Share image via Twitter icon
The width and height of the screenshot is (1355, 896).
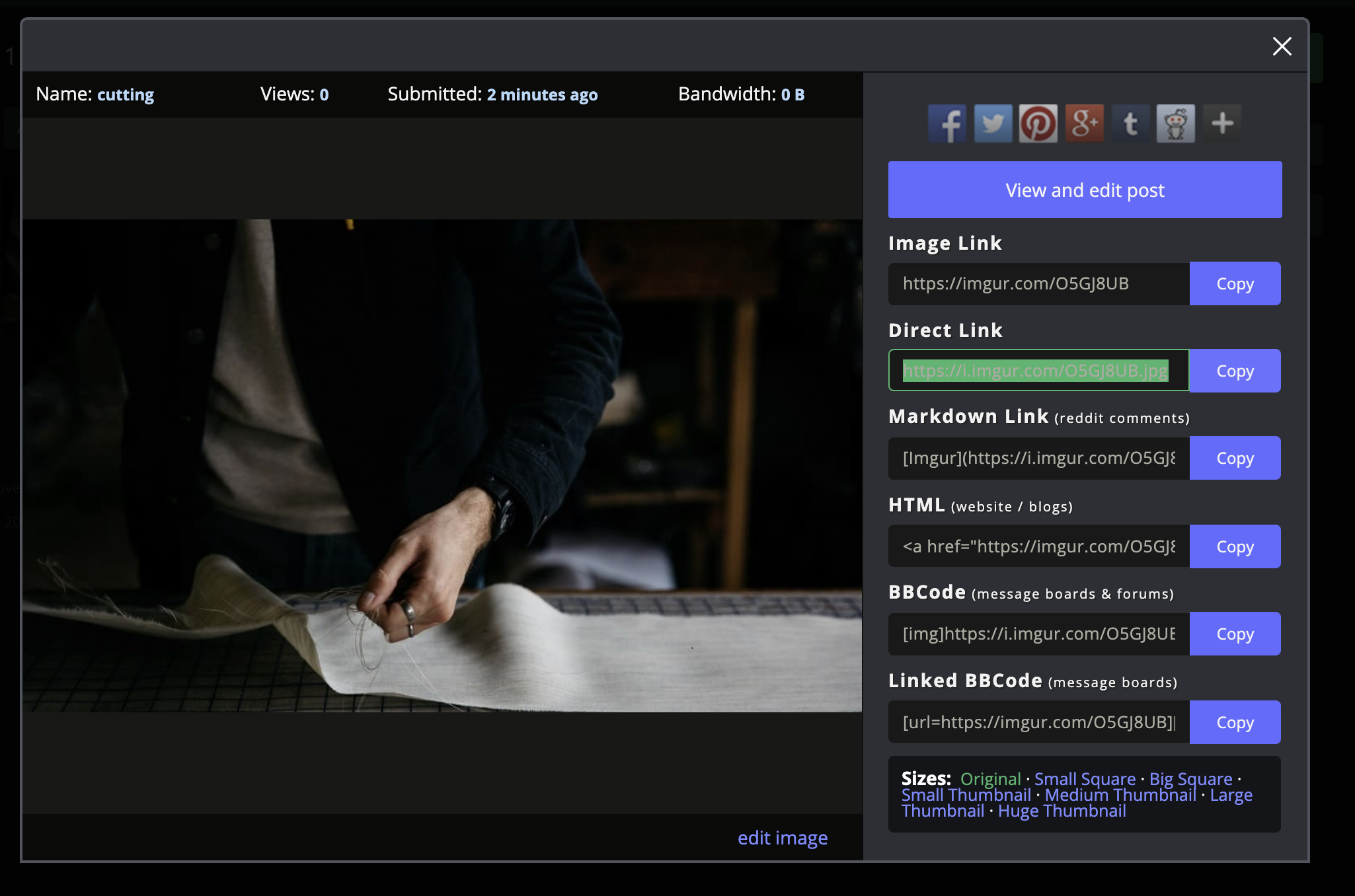(x=993, y=124)
